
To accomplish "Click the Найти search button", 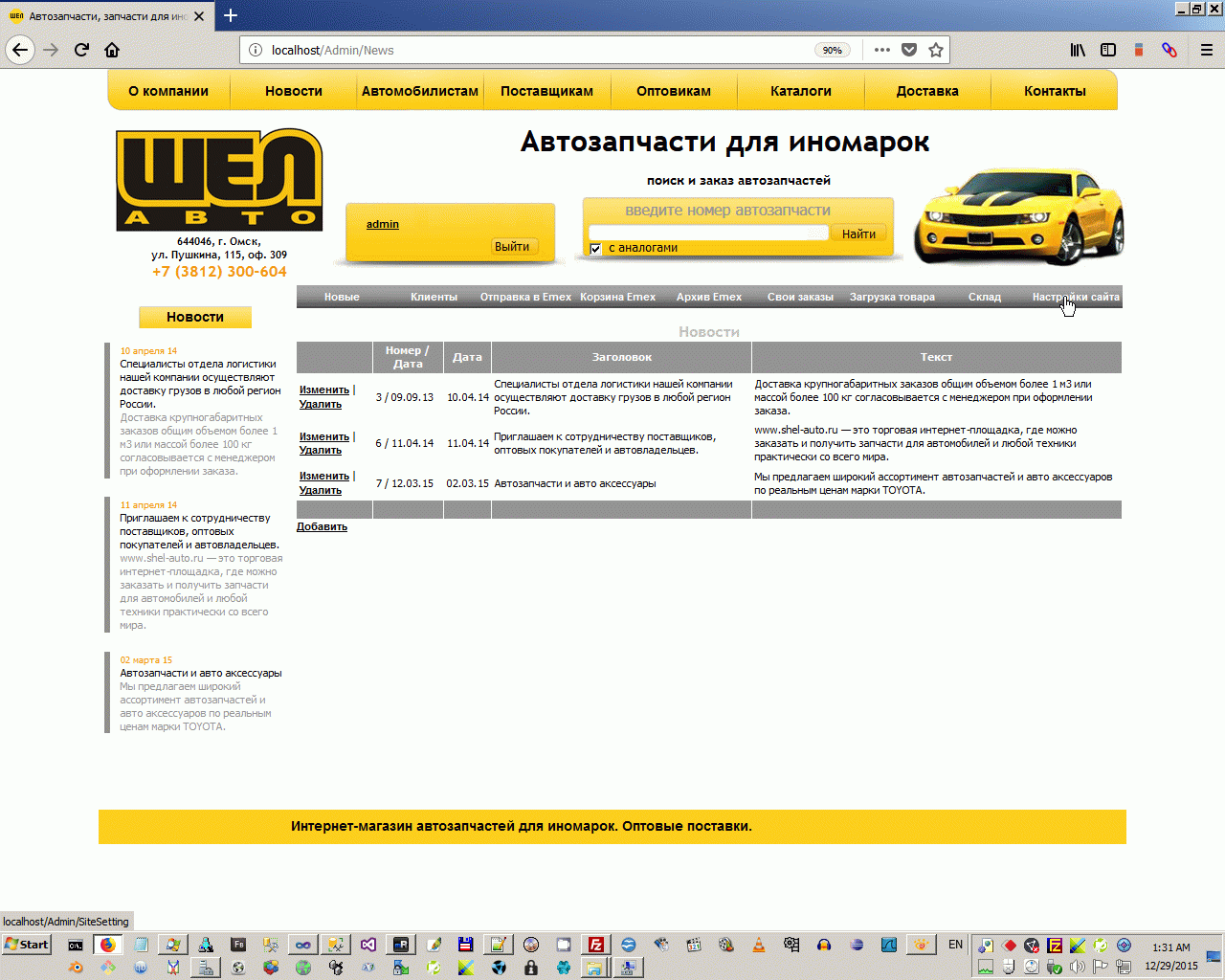I will 858,234.
